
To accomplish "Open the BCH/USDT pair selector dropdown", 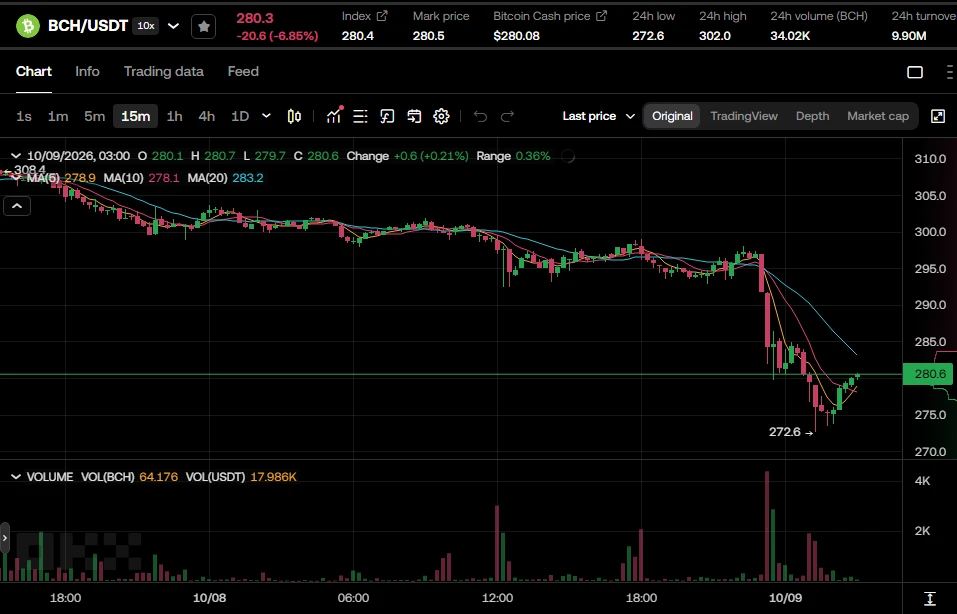I will click(173, 26).
